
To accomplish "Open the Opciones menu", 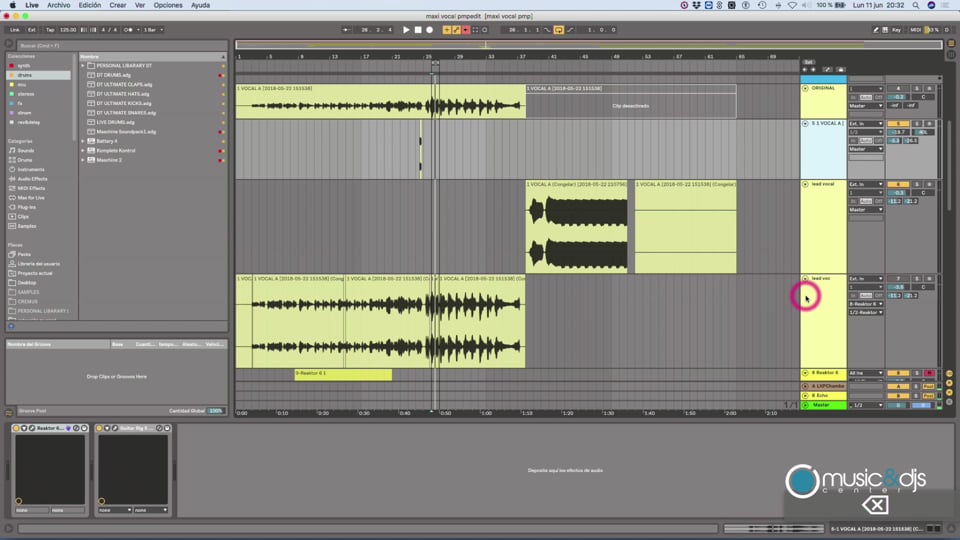I will click(x=168, y=5).
